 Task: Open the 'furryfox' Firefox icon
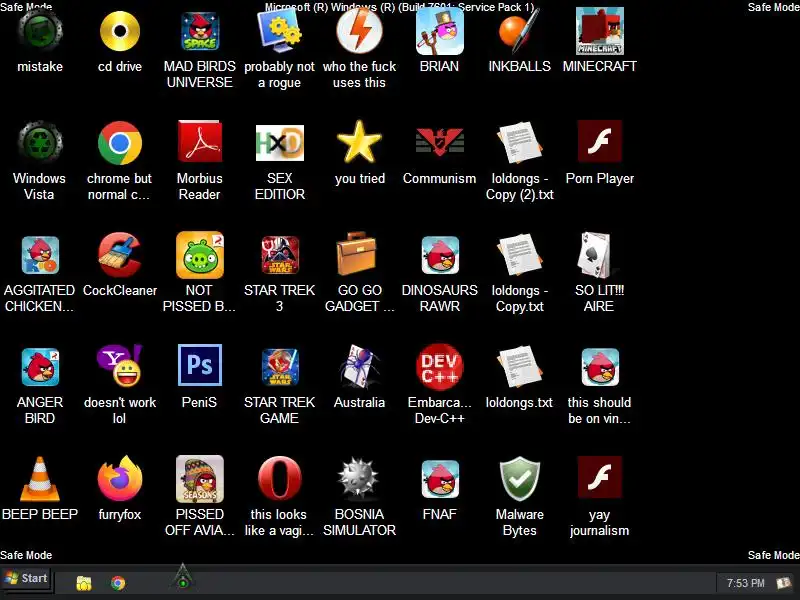(x=120, y=479)
